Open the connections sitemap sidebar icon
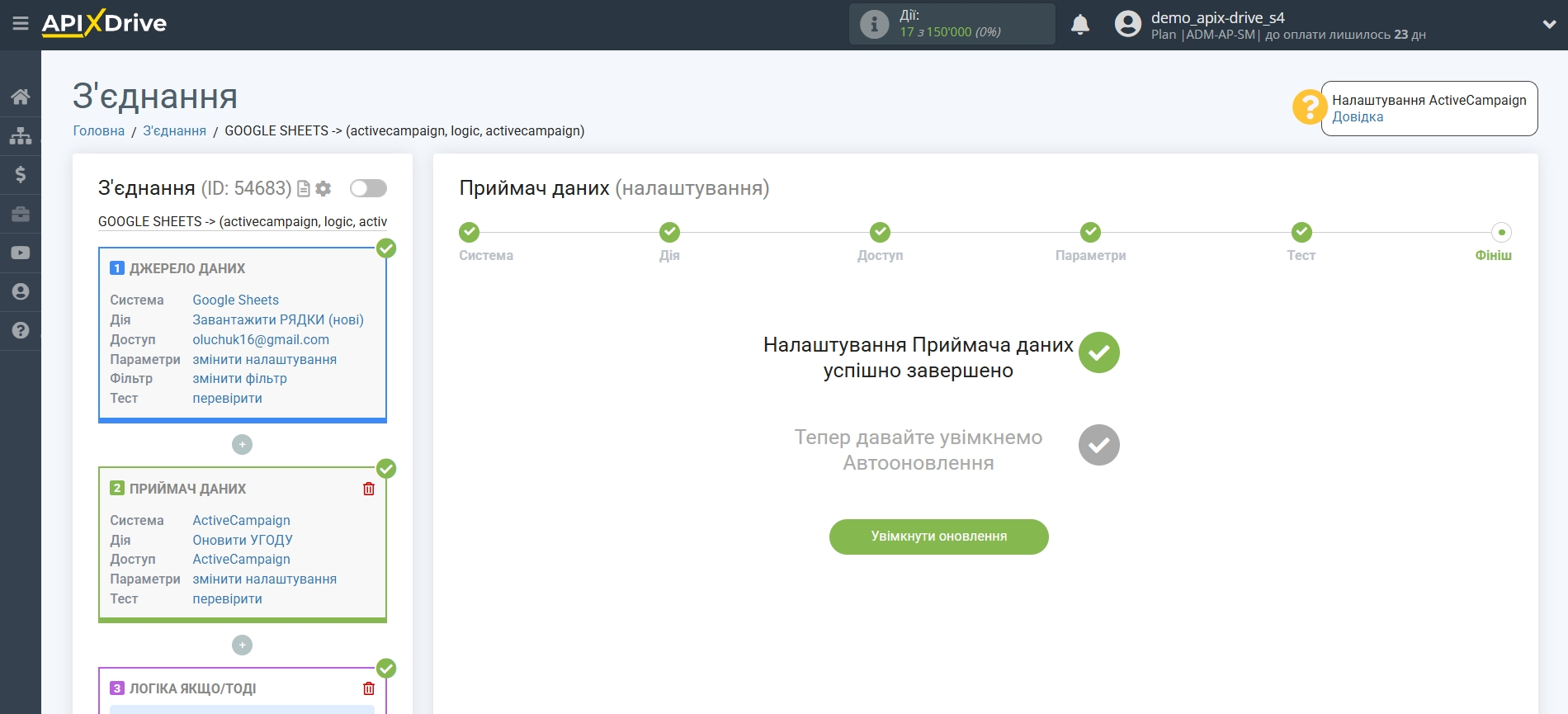 pyautogui.click(x=21, y=135)
